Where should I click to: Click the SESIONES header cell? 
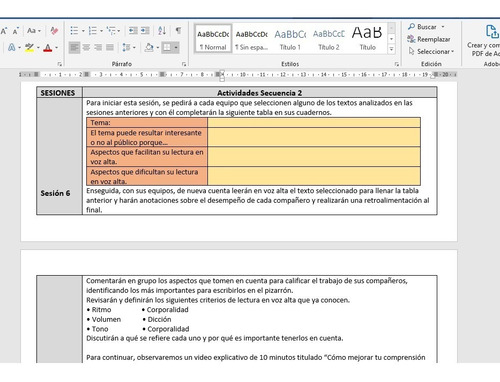click(59, 93)
